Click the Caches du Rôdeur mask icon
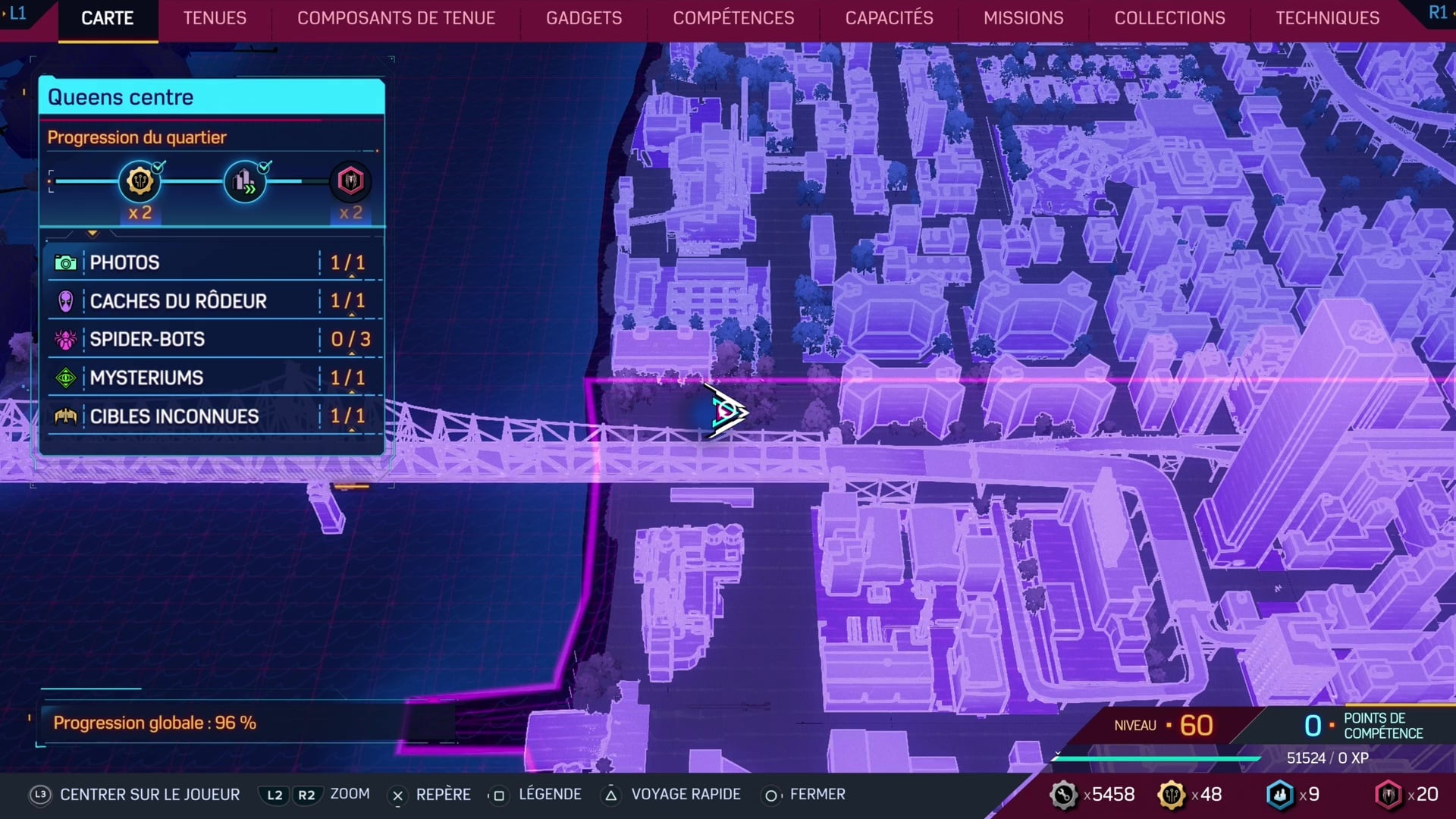The height and width of the screenshot is (819, 1456). click(66, 301)
